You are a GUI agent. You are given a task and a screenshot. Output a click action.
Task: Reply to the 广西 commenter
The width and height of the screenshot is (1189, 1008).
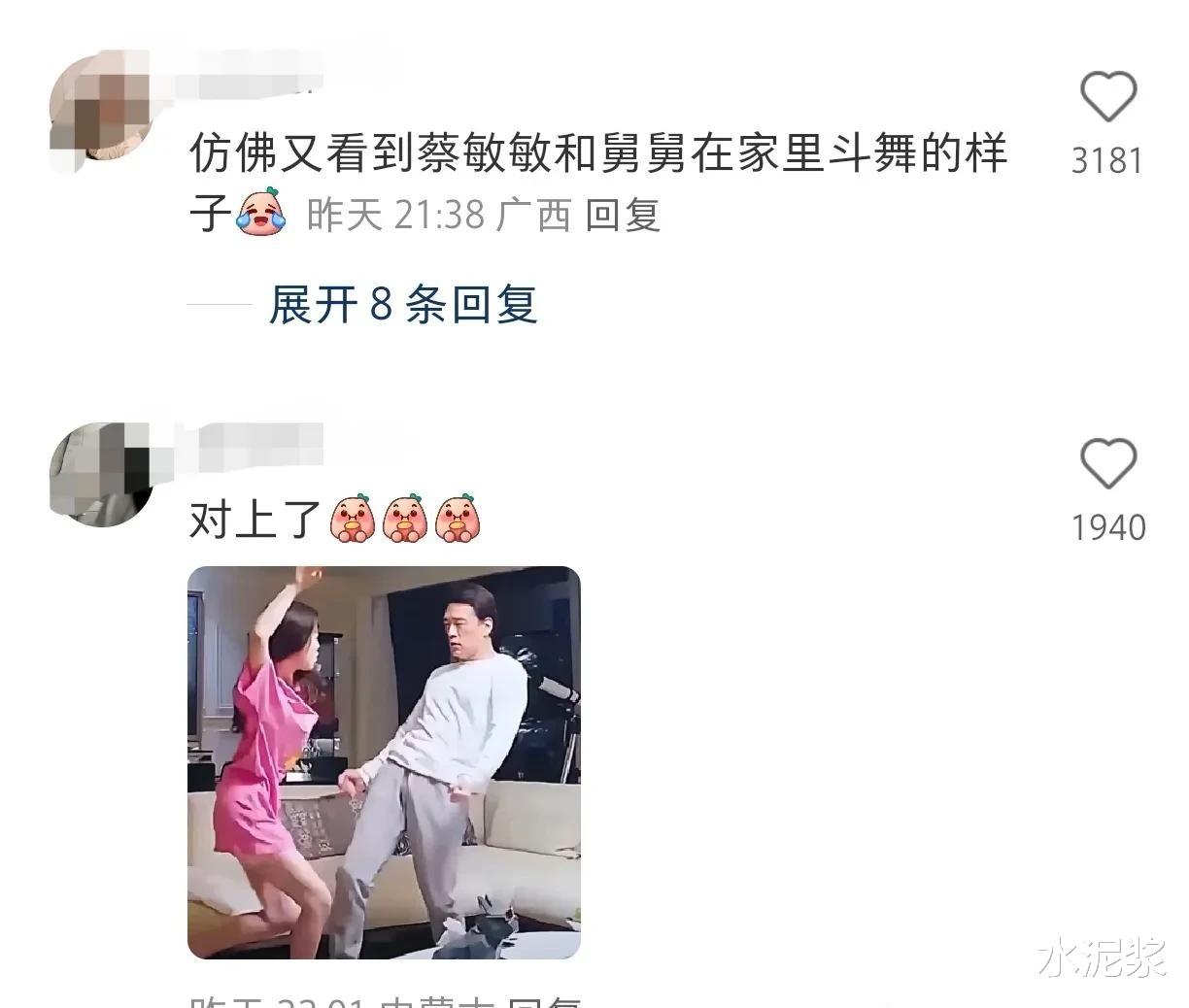[x=623, y=215]
